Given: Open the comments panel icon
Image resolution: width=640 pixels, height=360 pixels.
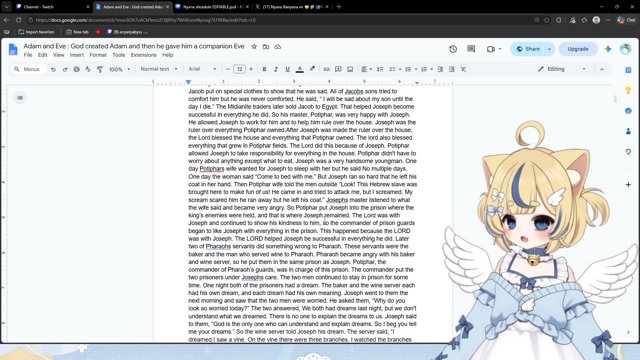Looking at the screenshot, I should 471,49.
